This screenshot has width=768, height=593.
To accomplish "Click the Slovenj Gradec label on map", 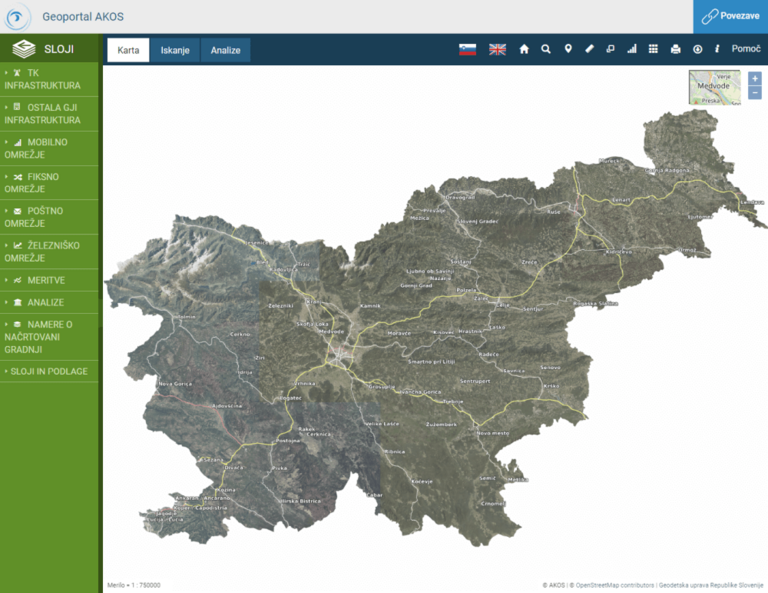I will (x=479, y=221).
